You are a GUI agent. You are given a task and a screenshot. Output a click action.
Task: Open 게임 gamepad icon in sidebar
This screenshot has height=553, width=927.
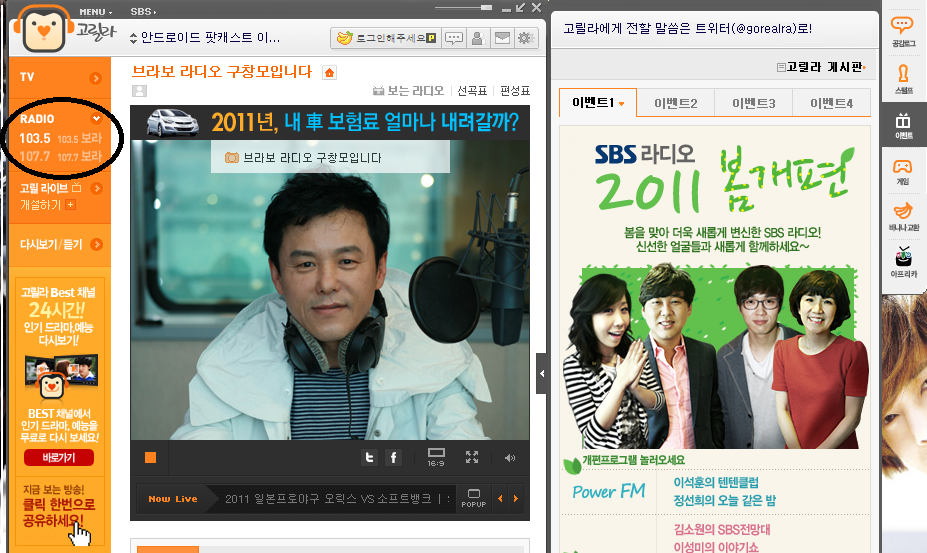point(903,172)
